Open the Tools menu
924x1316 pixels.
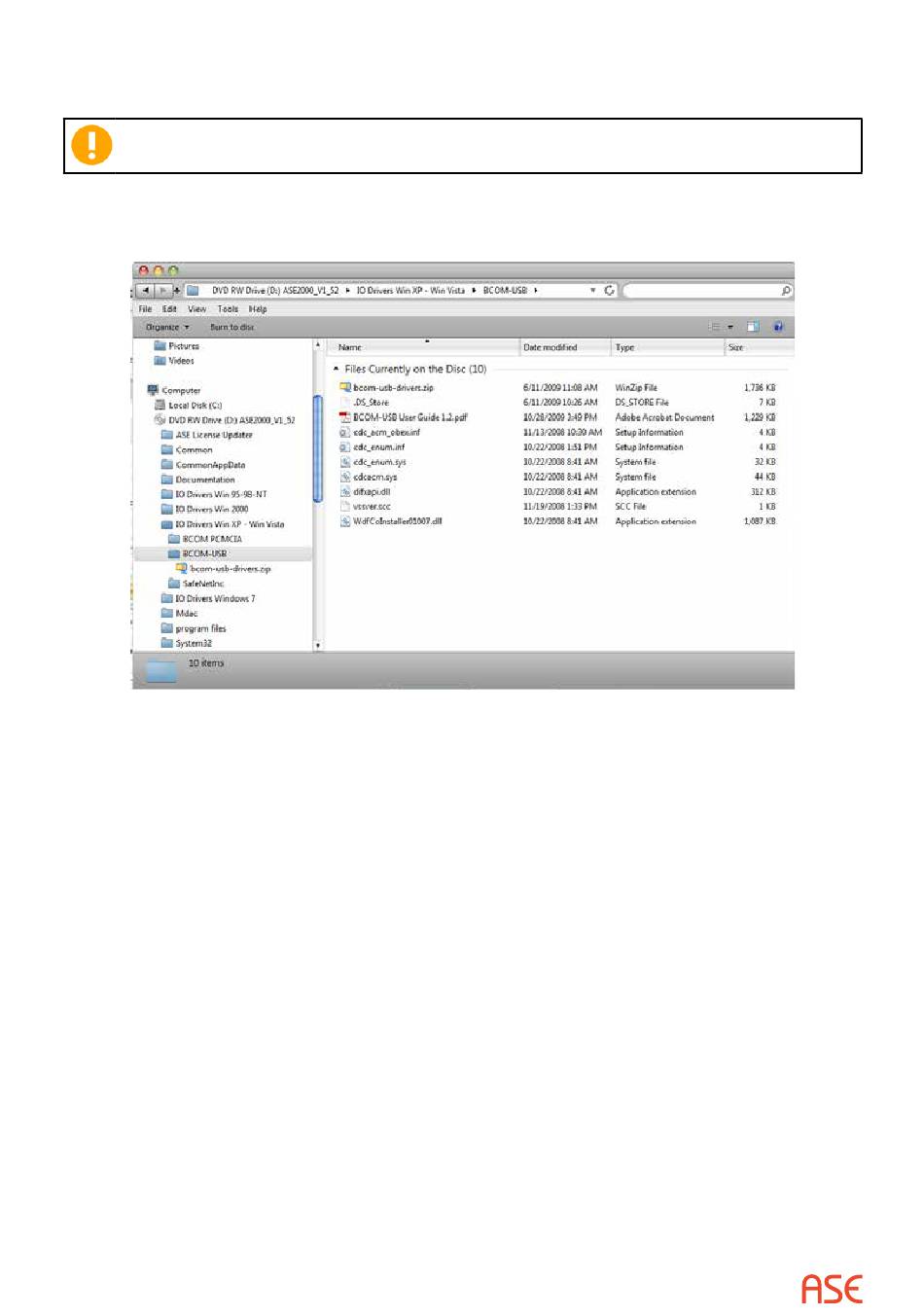click(228, 309)
